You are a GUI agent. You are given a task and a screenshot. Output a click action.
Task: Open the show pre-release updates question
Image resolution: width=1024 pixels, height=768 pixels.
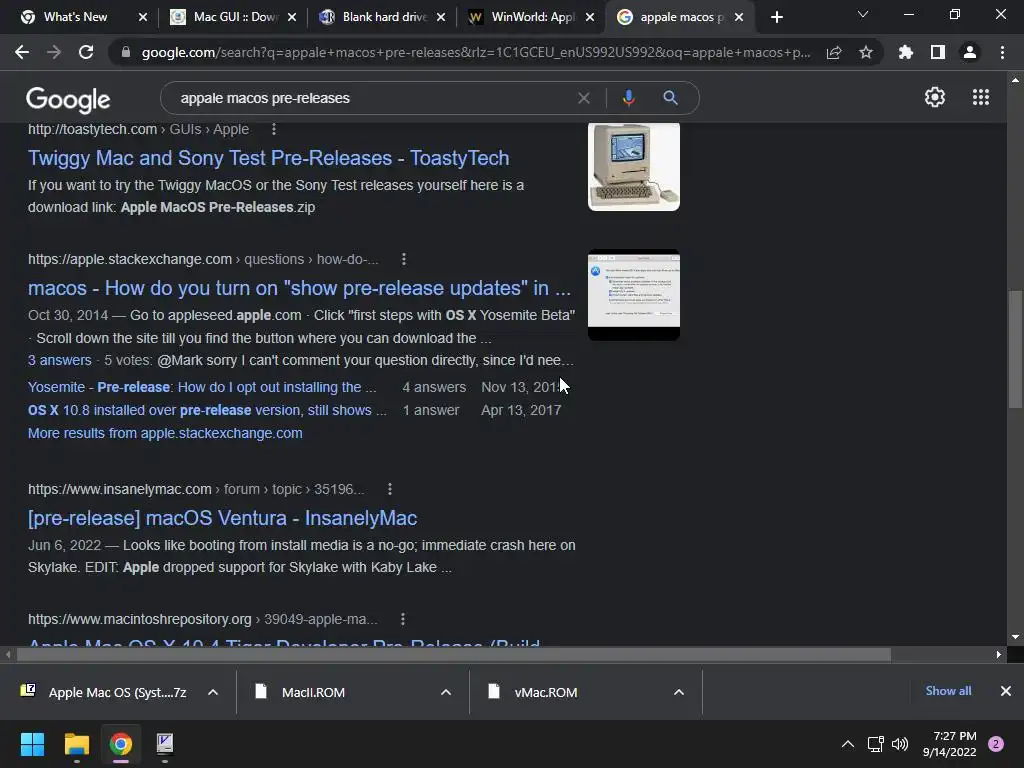click(299, 288)
